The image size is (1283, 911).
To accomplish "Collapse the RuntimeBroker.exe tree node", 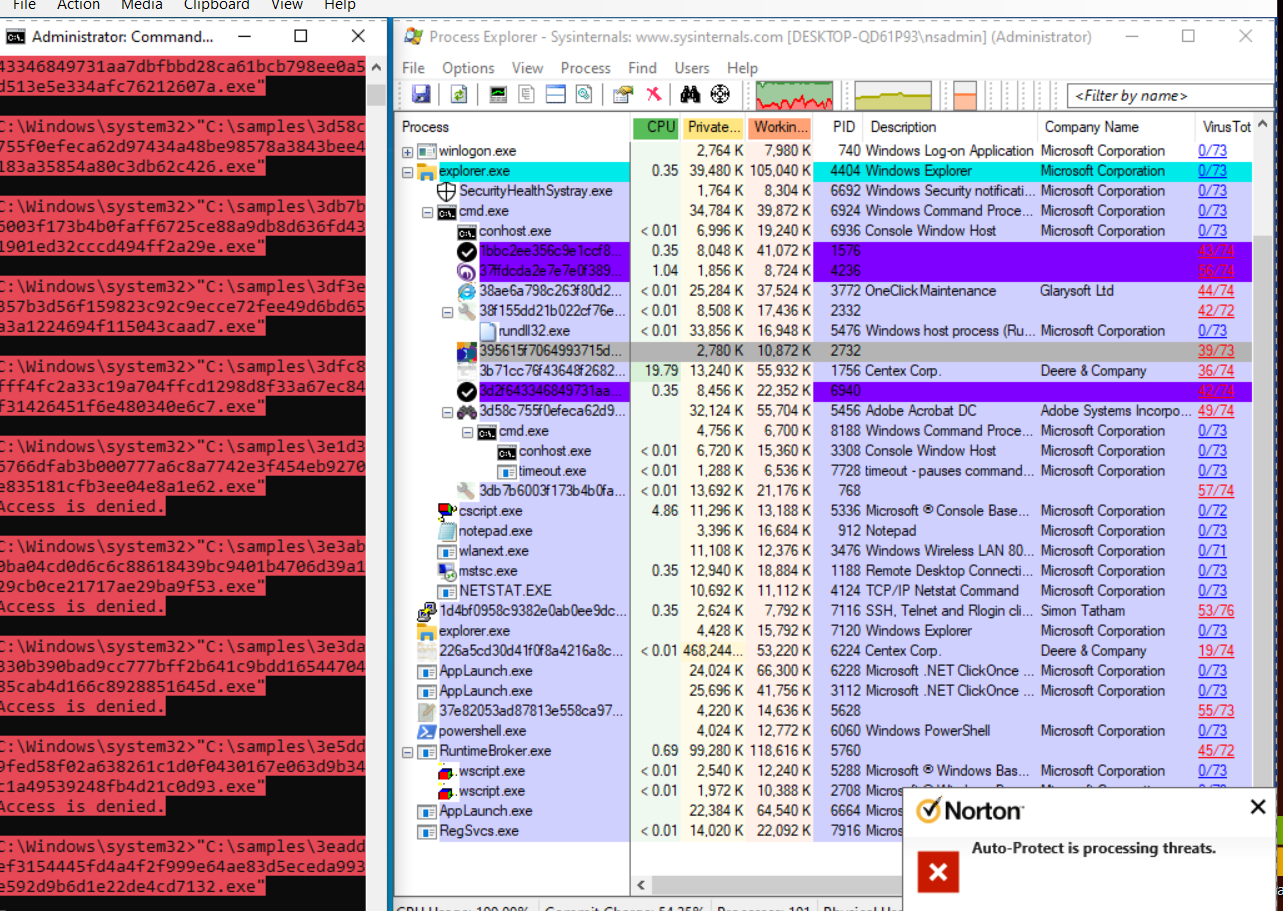I will click(x=408, y=752).
